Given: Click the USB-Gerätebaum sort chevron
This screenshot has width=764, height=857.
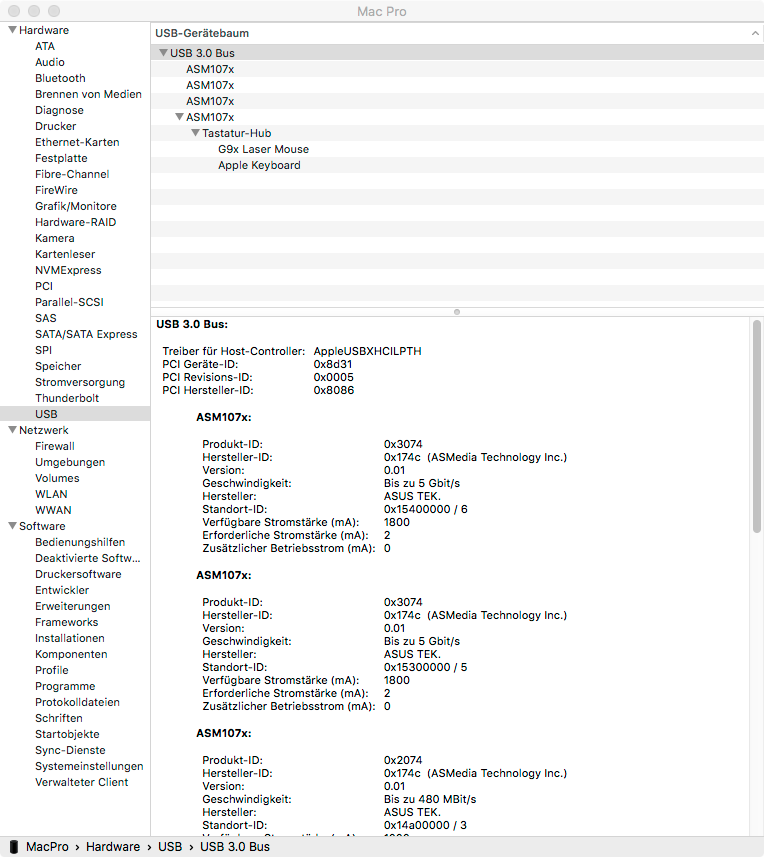Looking at the screenshot, I should click(755, 33).
